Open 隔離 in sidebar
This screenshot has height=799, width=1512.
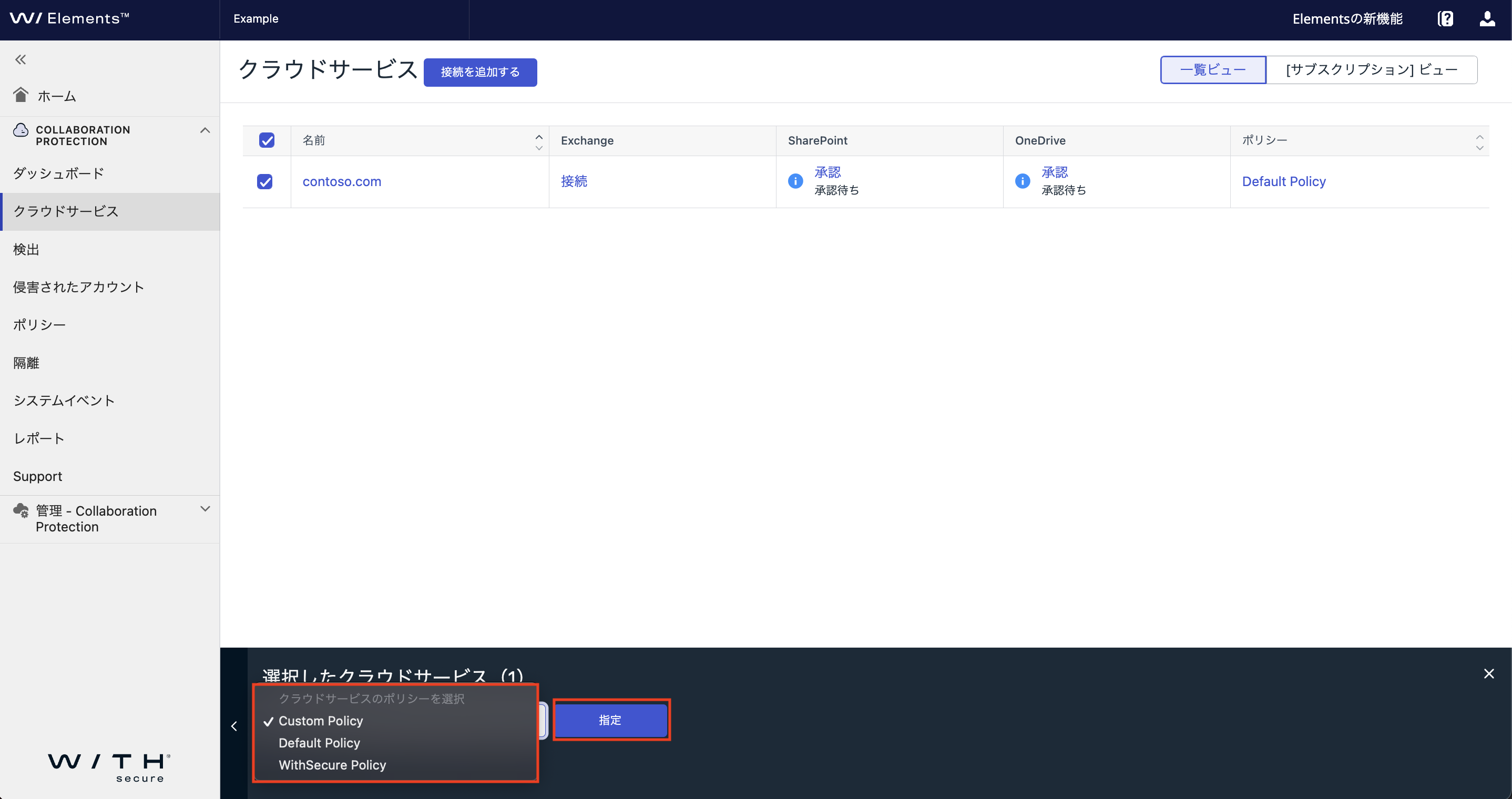click(x=110, y=363)
